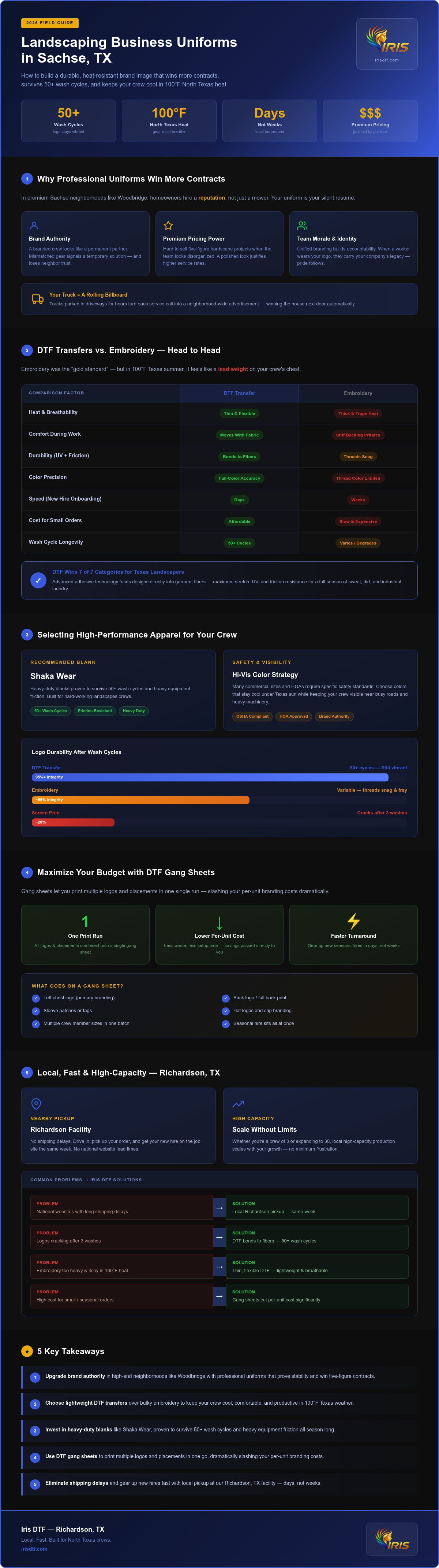Click the lightning bolt Faster Turnaround icon
The image size is (439, 1568).
[353, 921]
